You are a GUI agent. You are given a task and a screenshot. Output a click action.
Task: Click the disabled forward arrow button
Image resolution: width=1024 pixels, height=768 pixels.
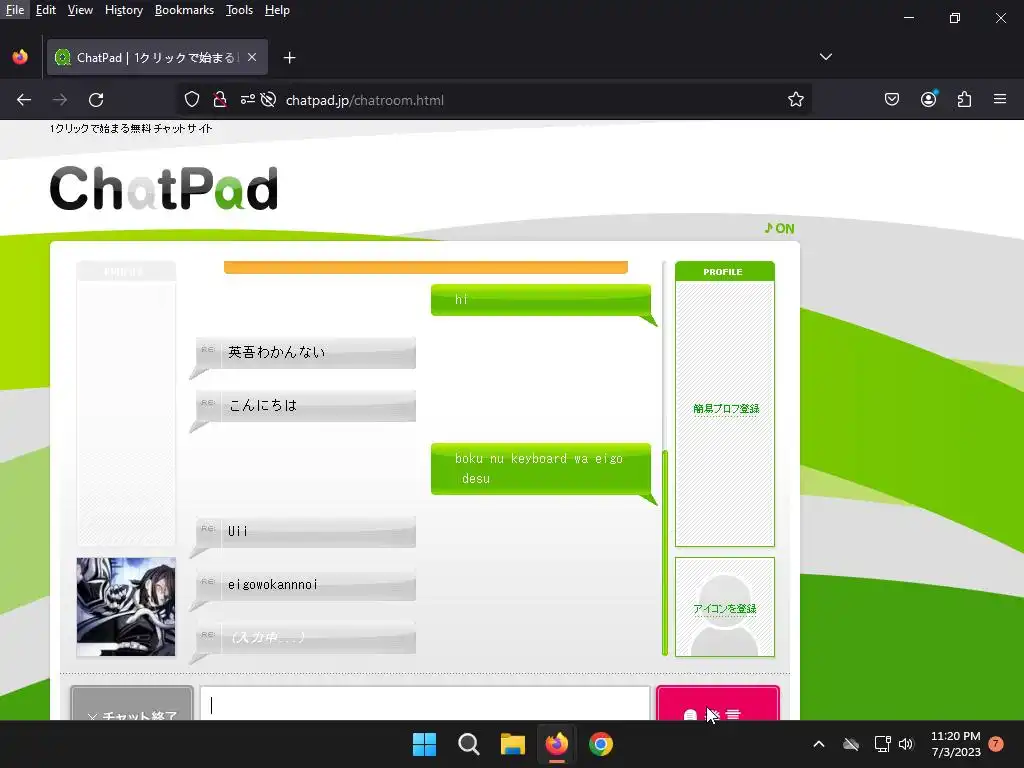coord(60,100)
